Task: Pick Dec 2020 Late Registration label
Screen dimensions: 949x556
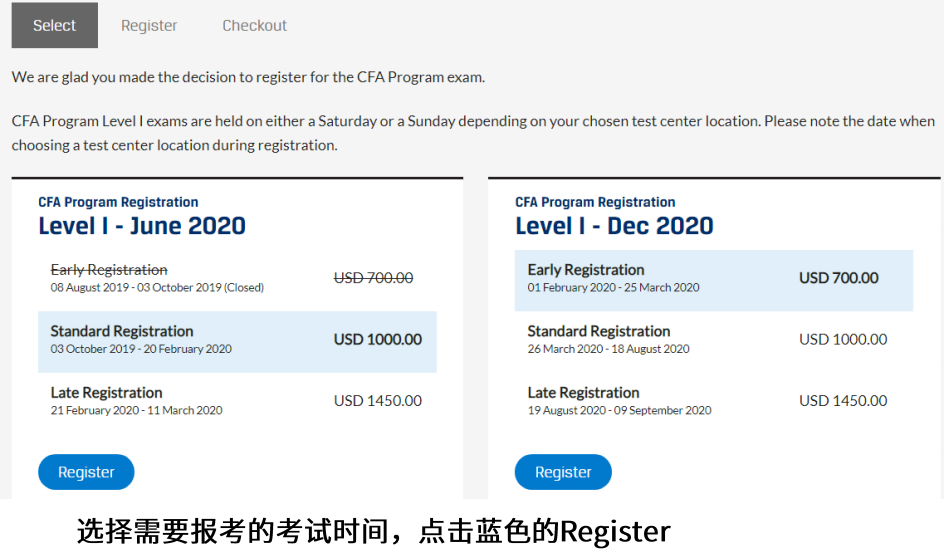Action: click(x=583, y=393)
